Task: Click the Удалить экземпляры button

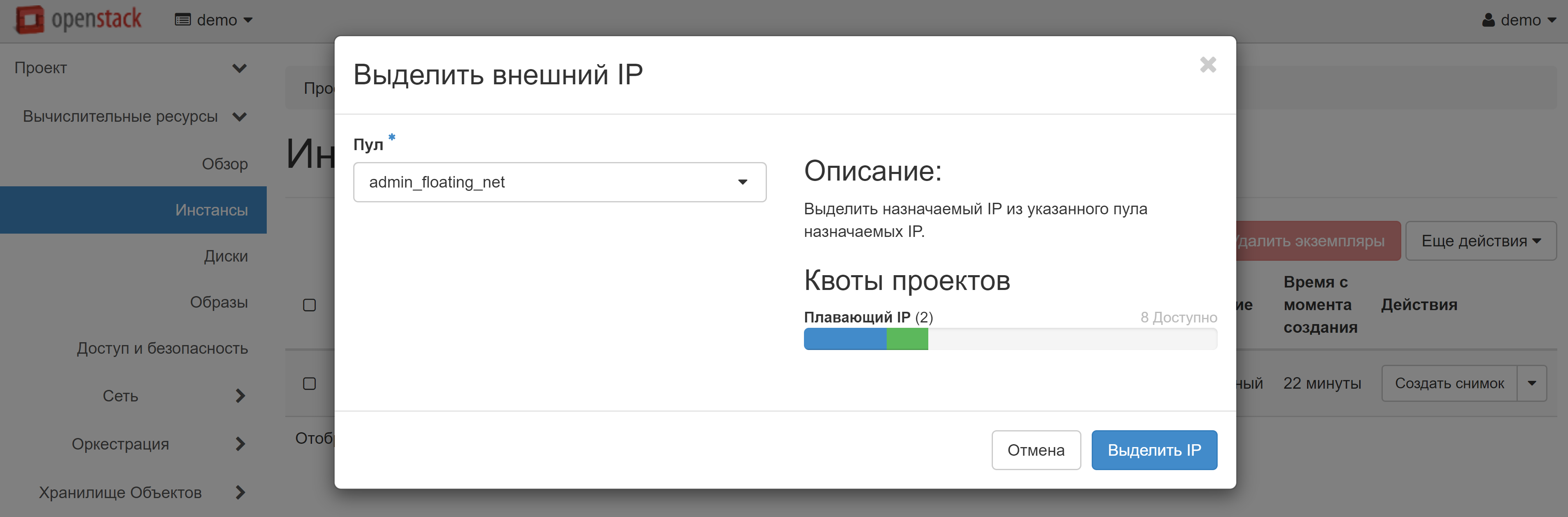Action: (1318, 241)
